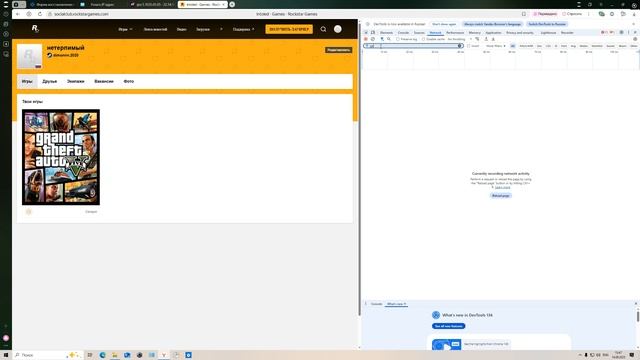Open the network search magnifier icon

pyautogui.click(x=389, y=39)
